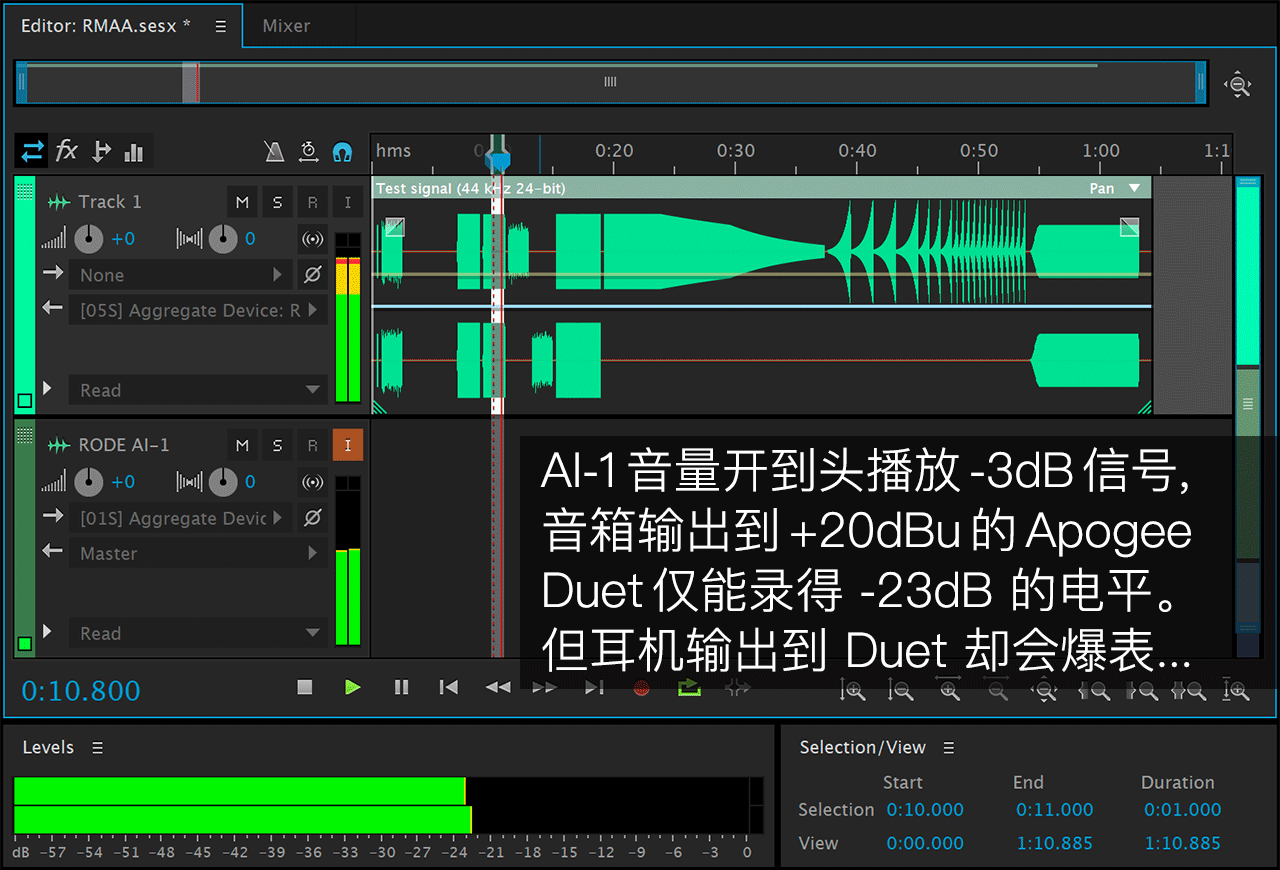Toggle Sum to Mono on Track 1
Image resolution: width=1280 pixels, height=870 pixels.
(313, 239)
